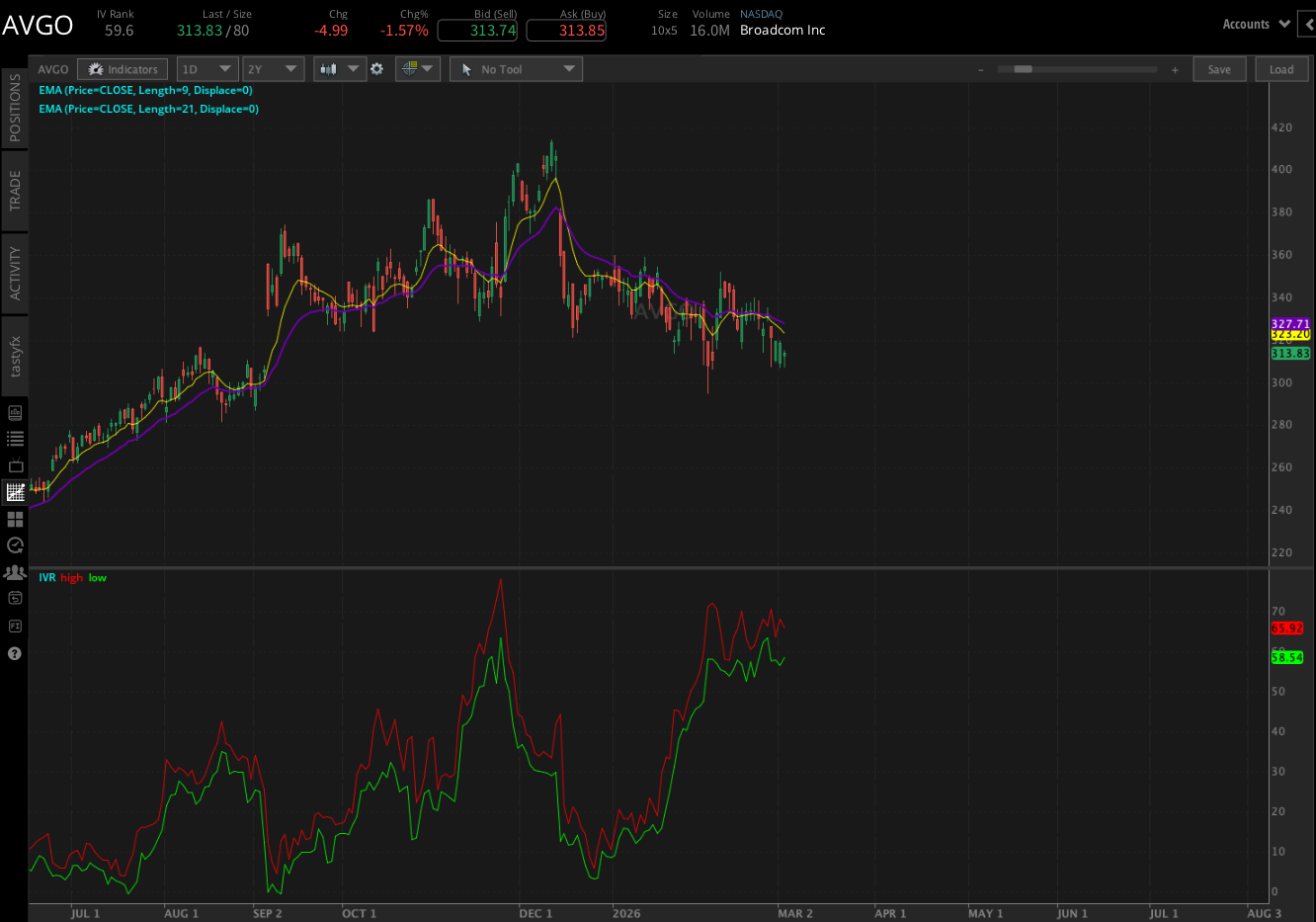Open the TRADE tab on the left
The width and height of the screenshot is (1316, 922).
14,188
